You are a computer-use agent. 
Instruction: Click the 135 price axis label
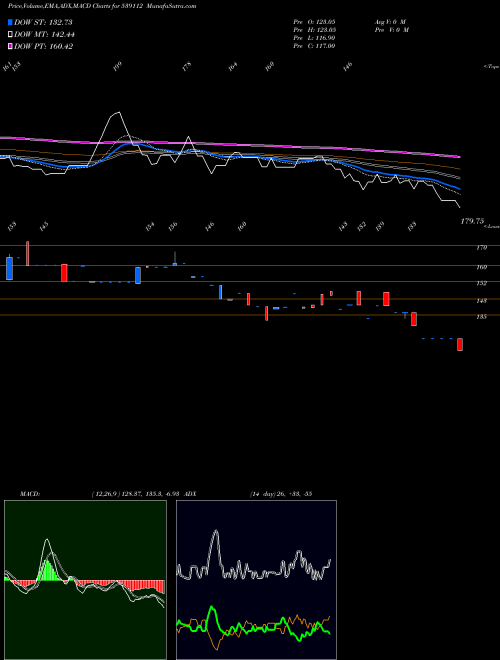click(x=481, y=317)
